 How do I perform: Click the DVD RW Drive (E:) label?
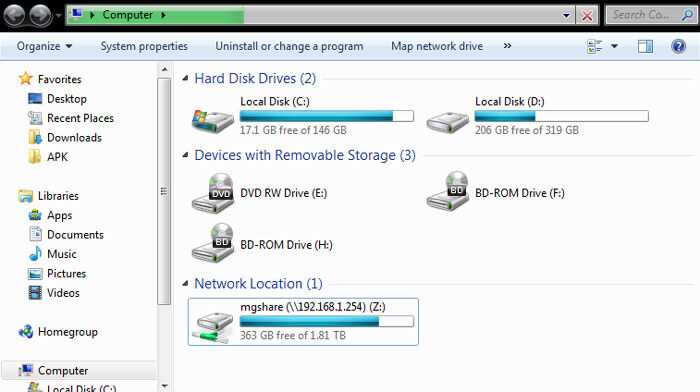point(283,193)
